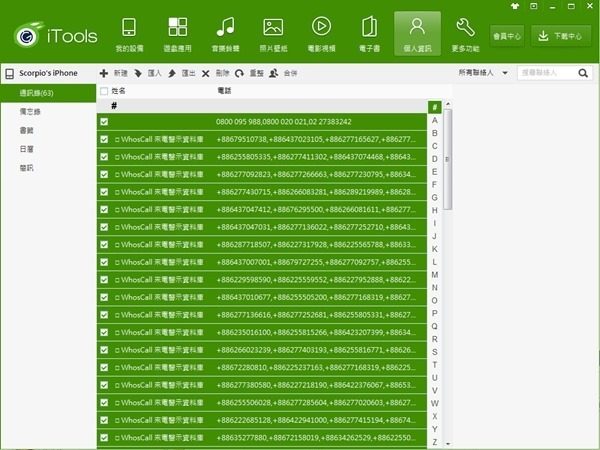The height and width of the screenshot is (450, 600).
Task: Click the export contacts icon
Action: [x=172, y=73]
